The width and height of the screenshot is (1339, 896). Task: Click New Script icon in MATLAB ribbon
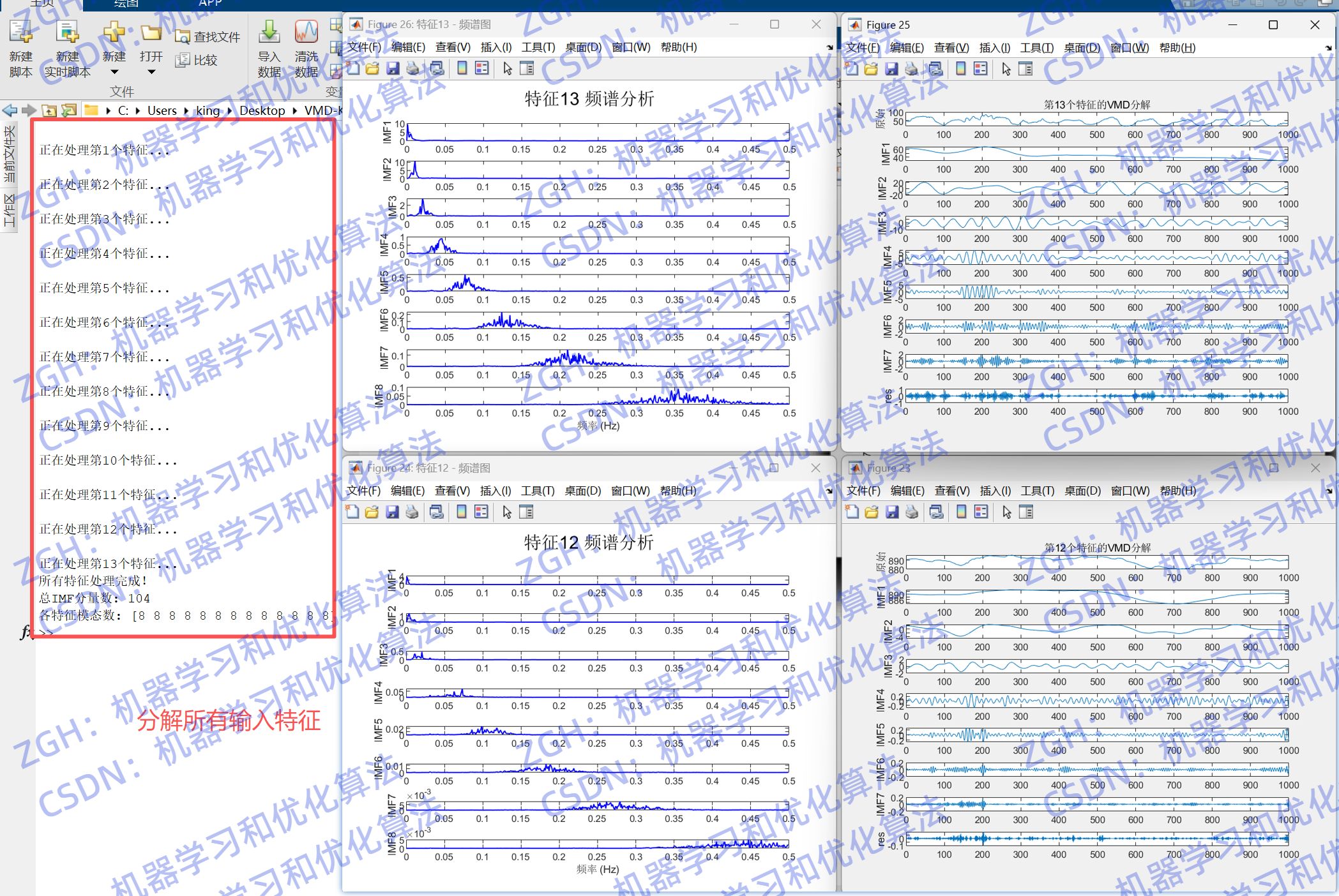pos(20,33)
